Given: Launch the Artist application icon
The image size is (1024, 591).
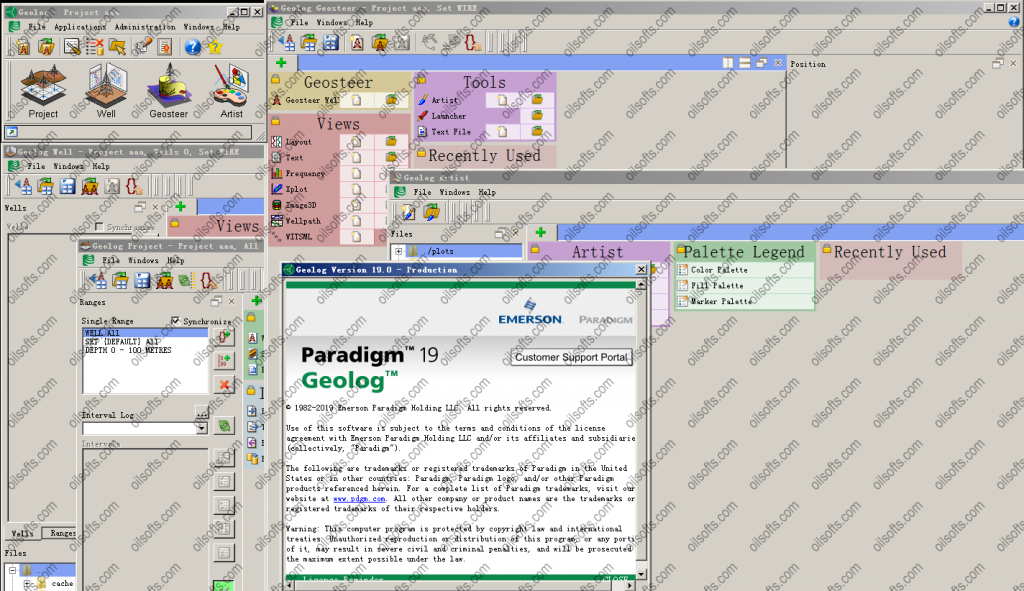Looking at the screenshot, I should [x=231, y=91].
